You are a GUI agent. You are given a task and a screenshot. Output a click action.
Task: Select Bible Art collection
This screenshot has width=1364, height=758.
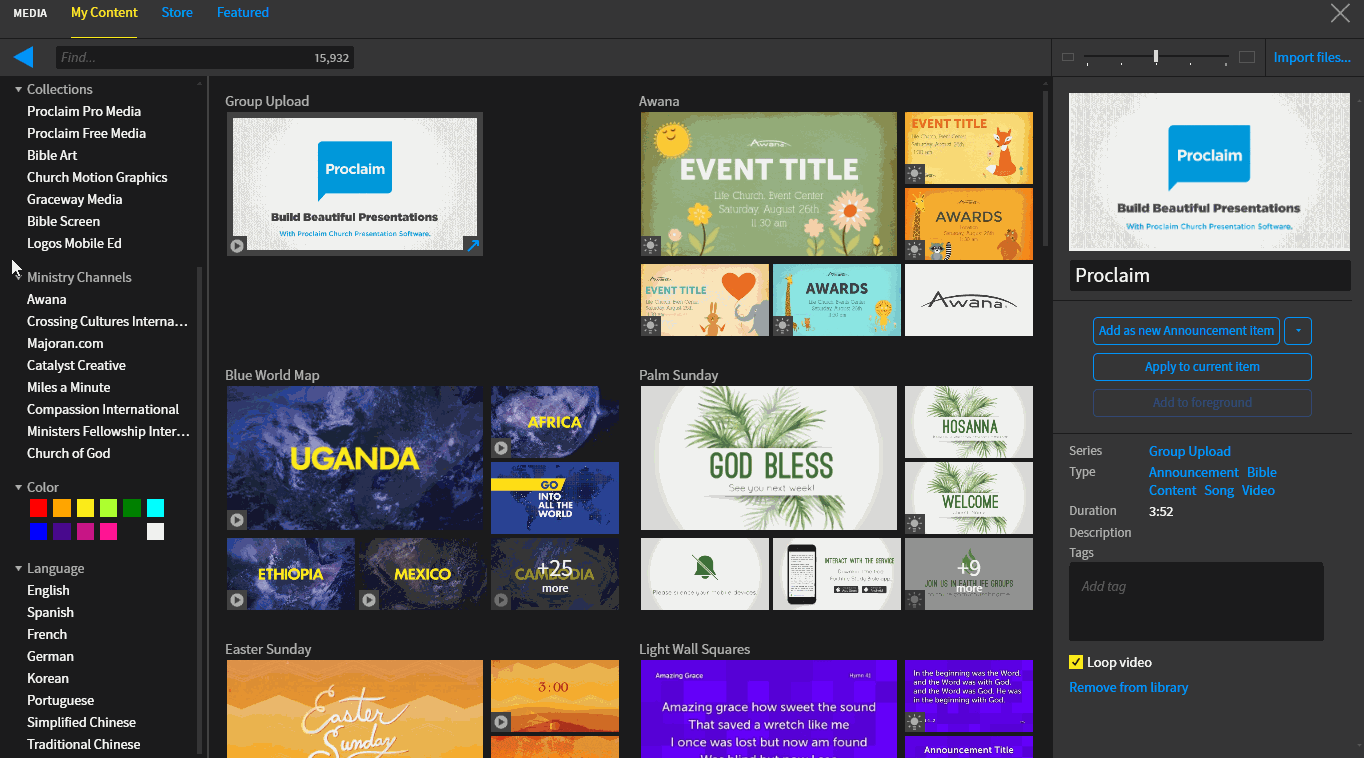click(x=52, y=155)
